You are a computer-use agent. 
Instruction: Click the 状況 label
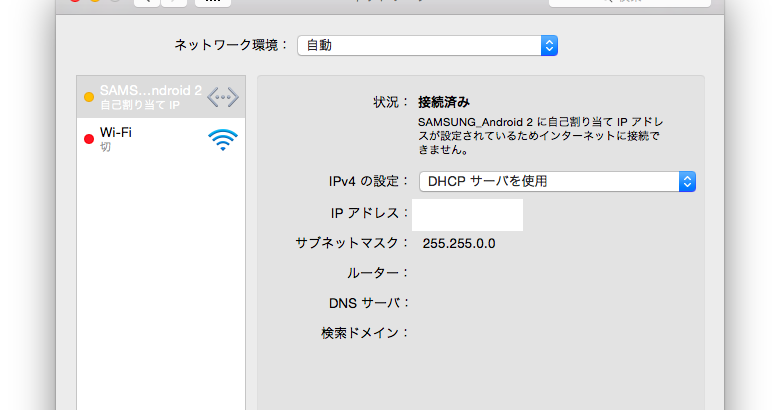(390, 102)
